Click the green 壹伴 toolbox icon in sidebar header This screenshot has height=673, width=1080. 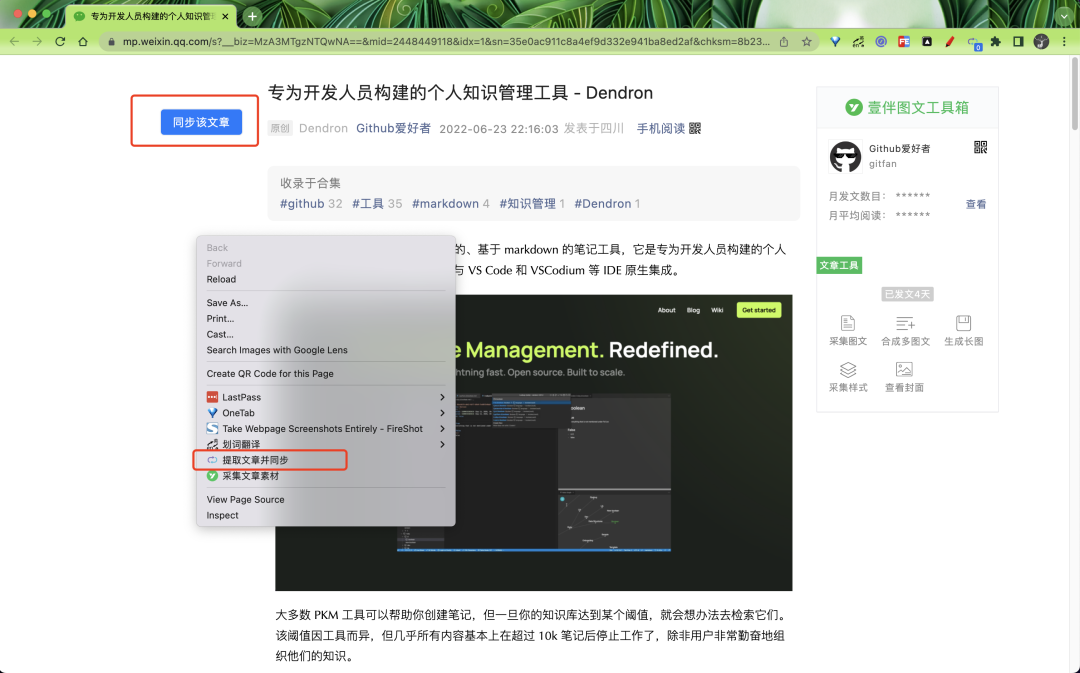tap(853, 106)
